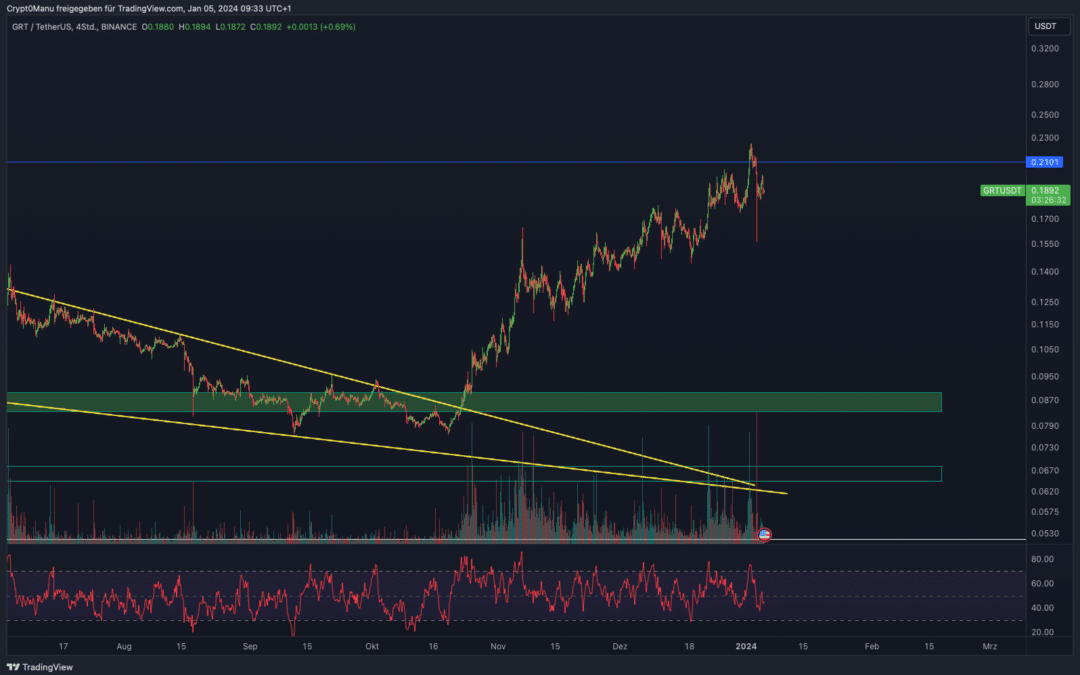Click the 0.0670 price axis label
Image resolution: width=1080 pixels, height=675 pixels.
(1045, 470)
